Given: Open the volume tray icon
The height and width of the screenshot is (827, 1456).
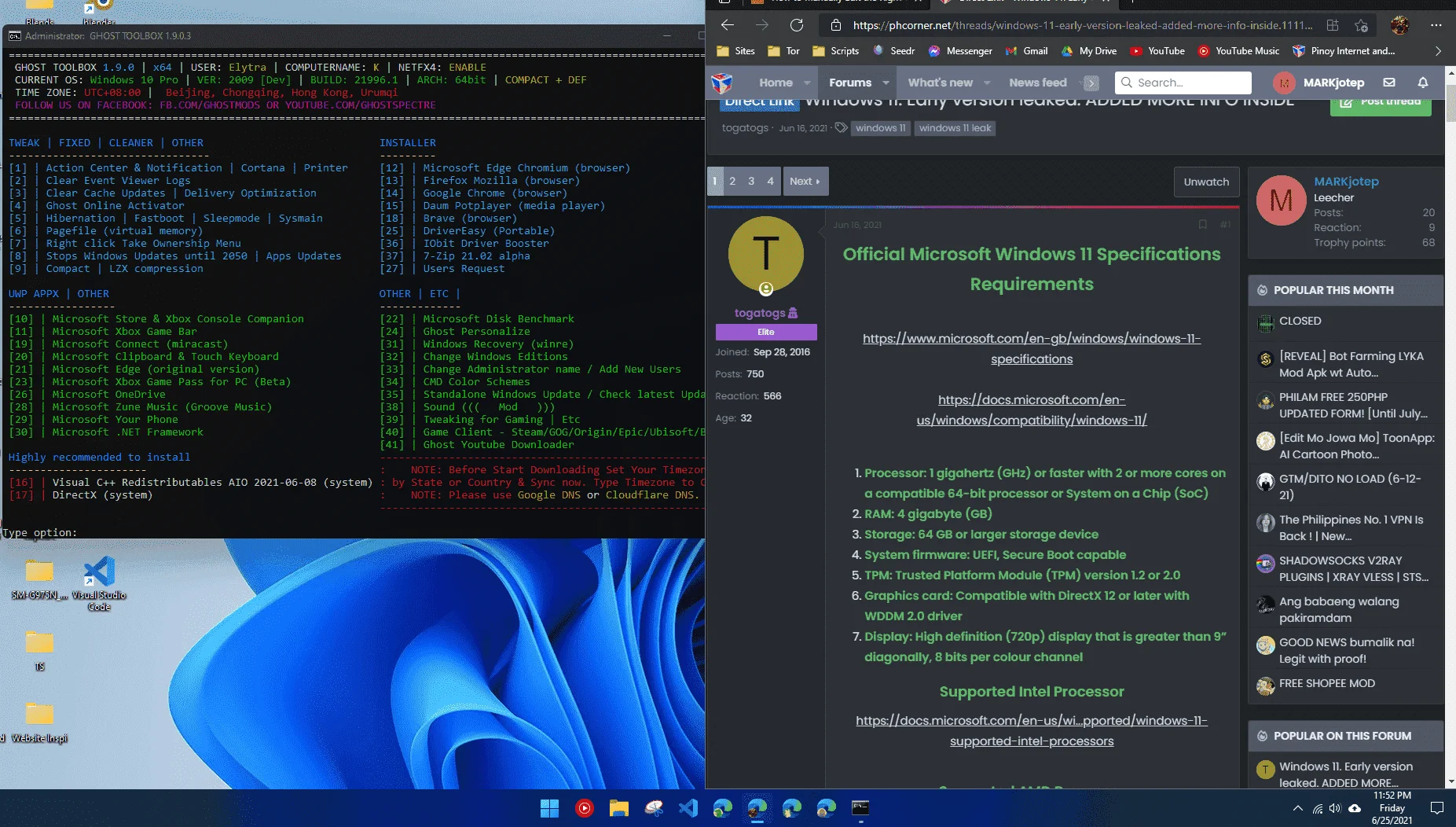Looking at the screenshot, I should 1335,808.
